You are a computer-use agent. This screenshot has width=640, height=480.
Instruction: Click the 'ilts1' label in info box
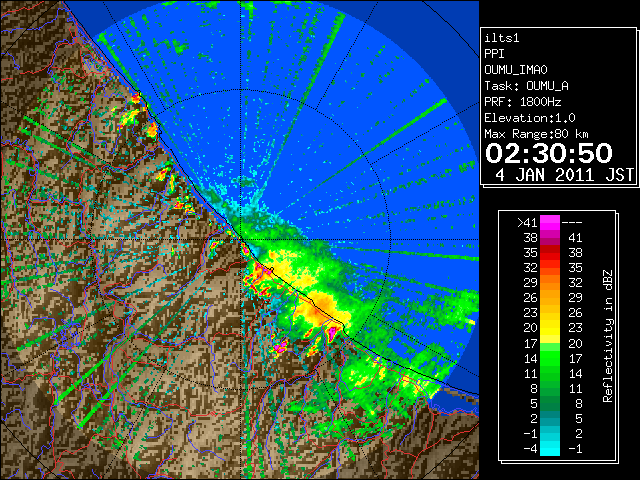(502, 38)
